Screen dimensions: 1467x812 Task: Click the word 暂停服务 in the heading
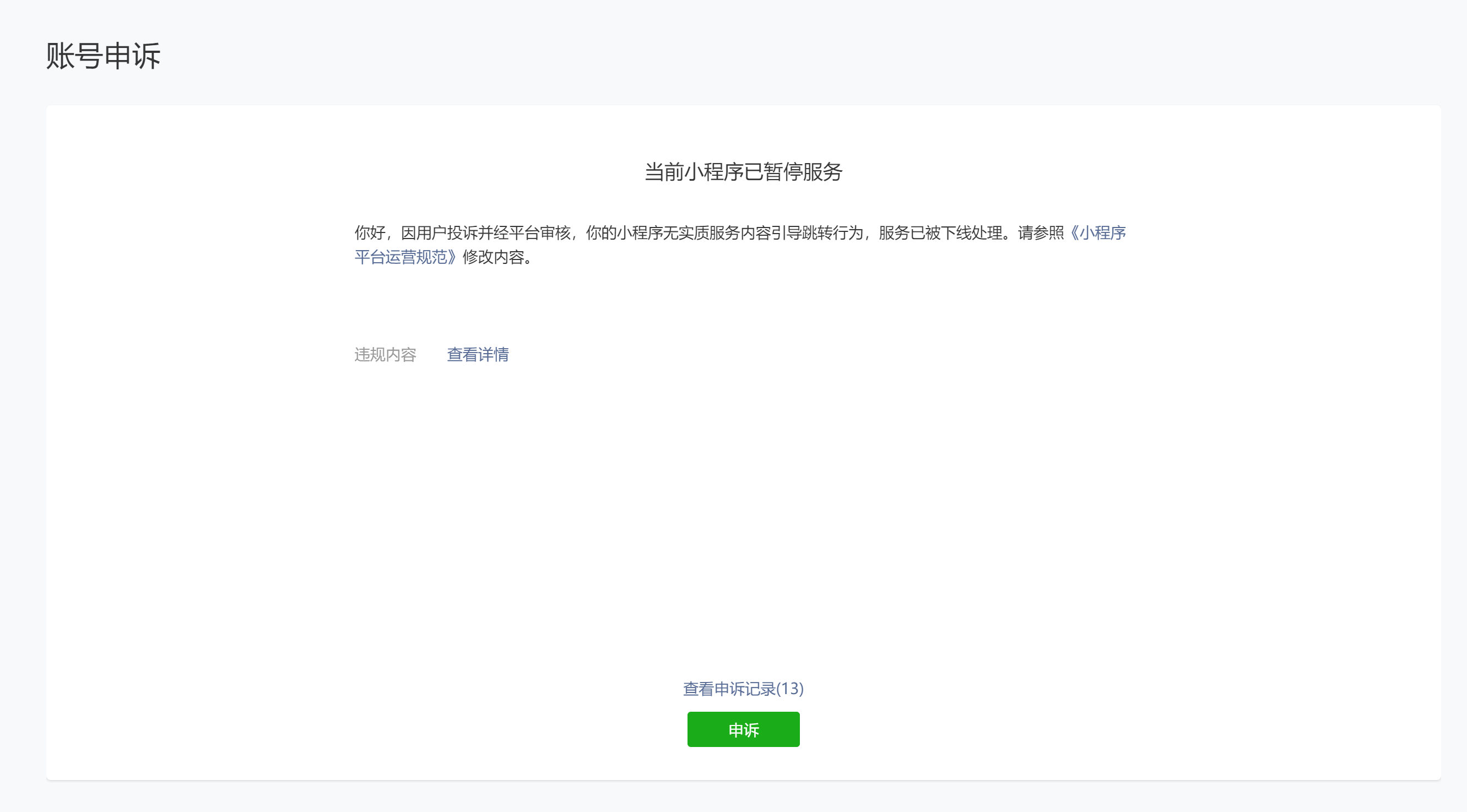coord(803,171)
